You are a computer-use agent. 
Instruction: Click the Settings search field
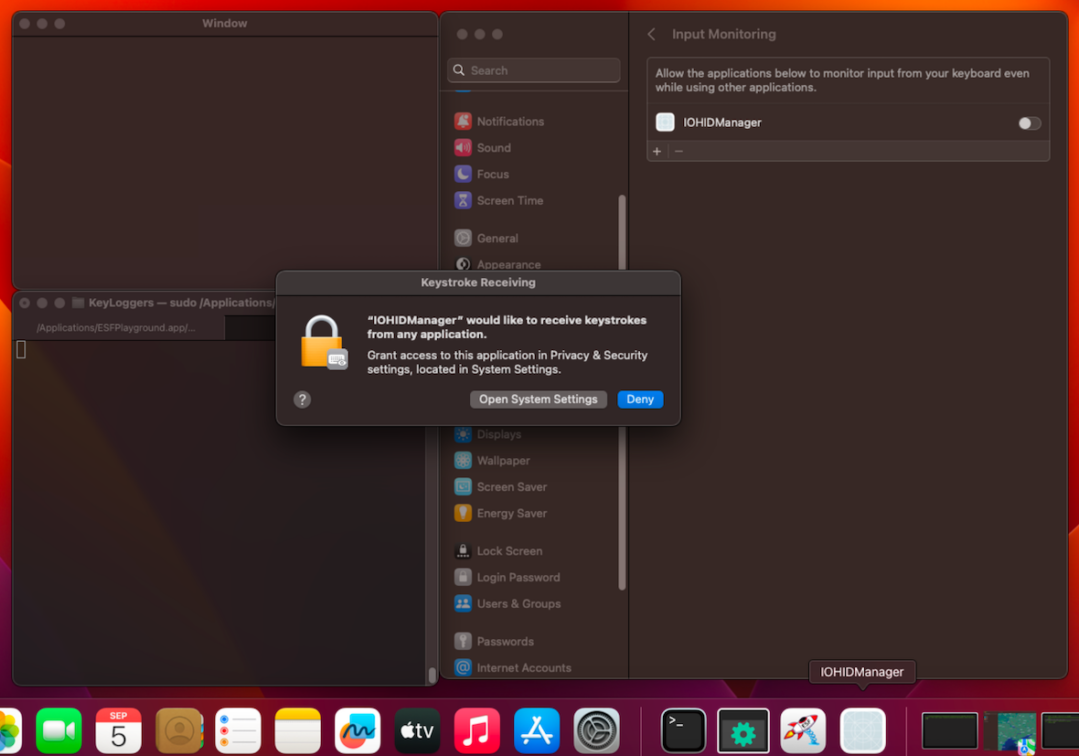pos(534,70)
